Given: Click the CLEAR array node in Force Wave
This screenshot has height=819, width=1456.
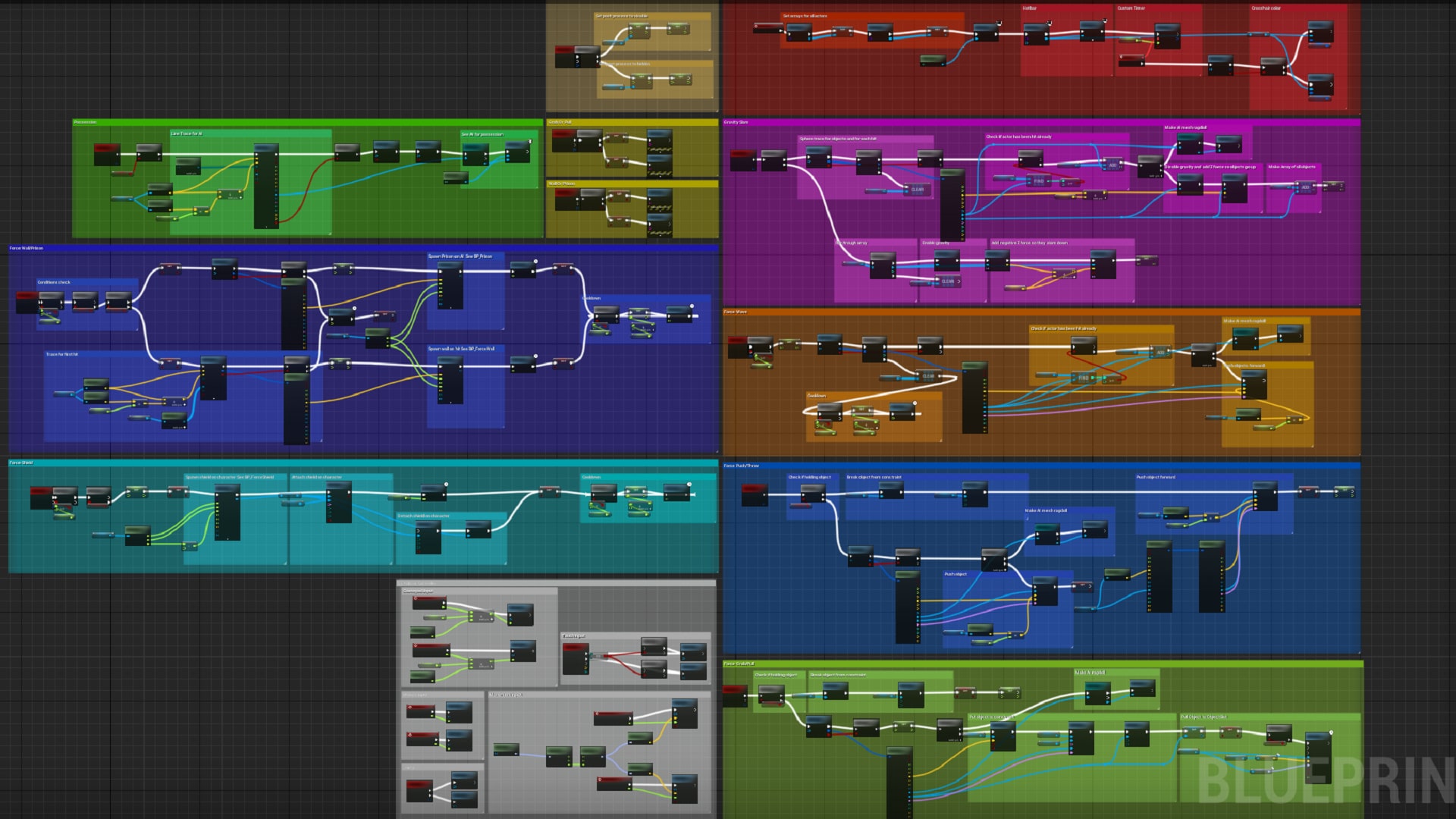Looking at the screenshot, I should coord(928,376).
